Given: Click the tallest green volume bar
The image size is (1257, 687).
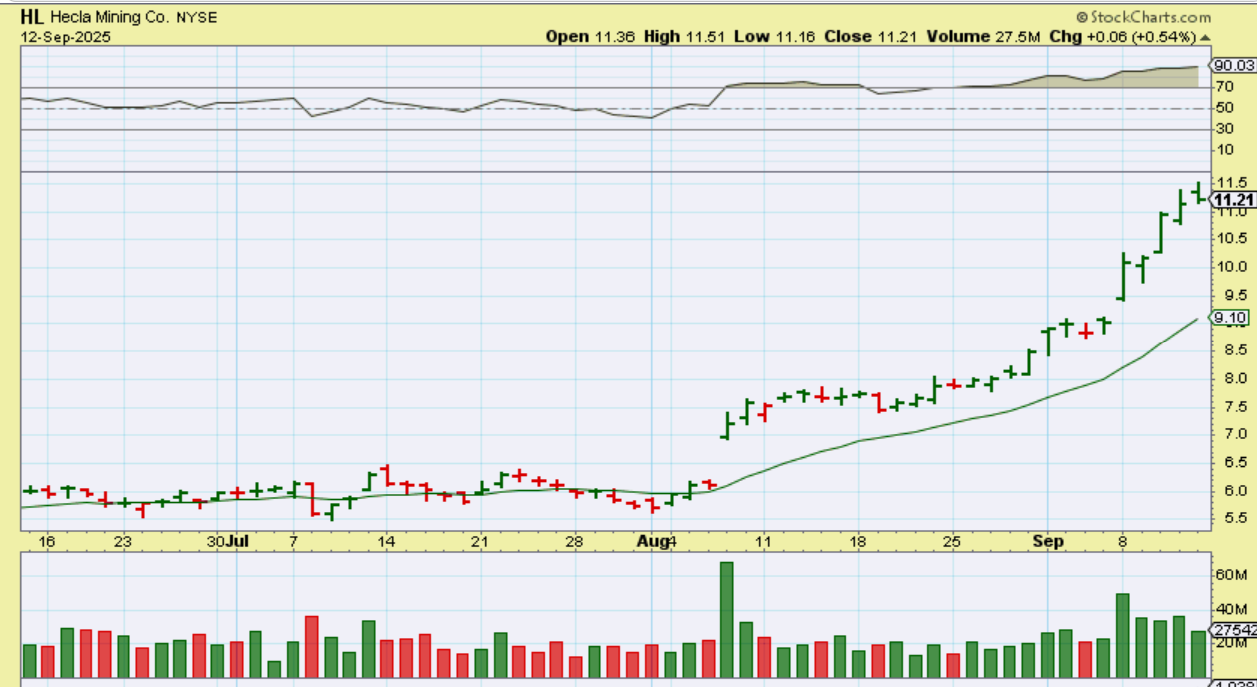Looking at the screenshot, I should pyautogui.click(x=727, y=620).
